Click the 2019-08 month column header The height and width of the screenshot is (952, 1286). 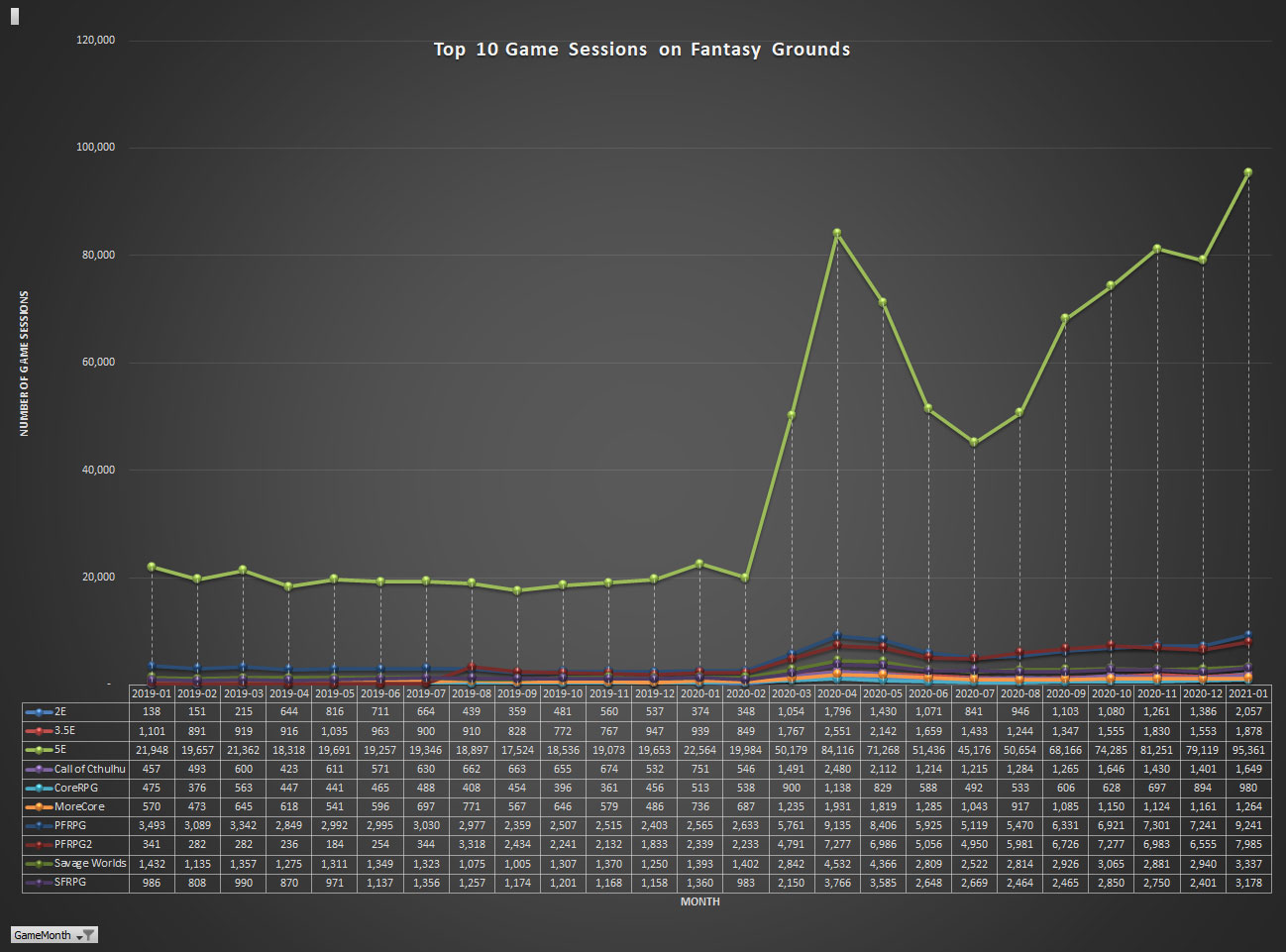(x=472, y=693)
